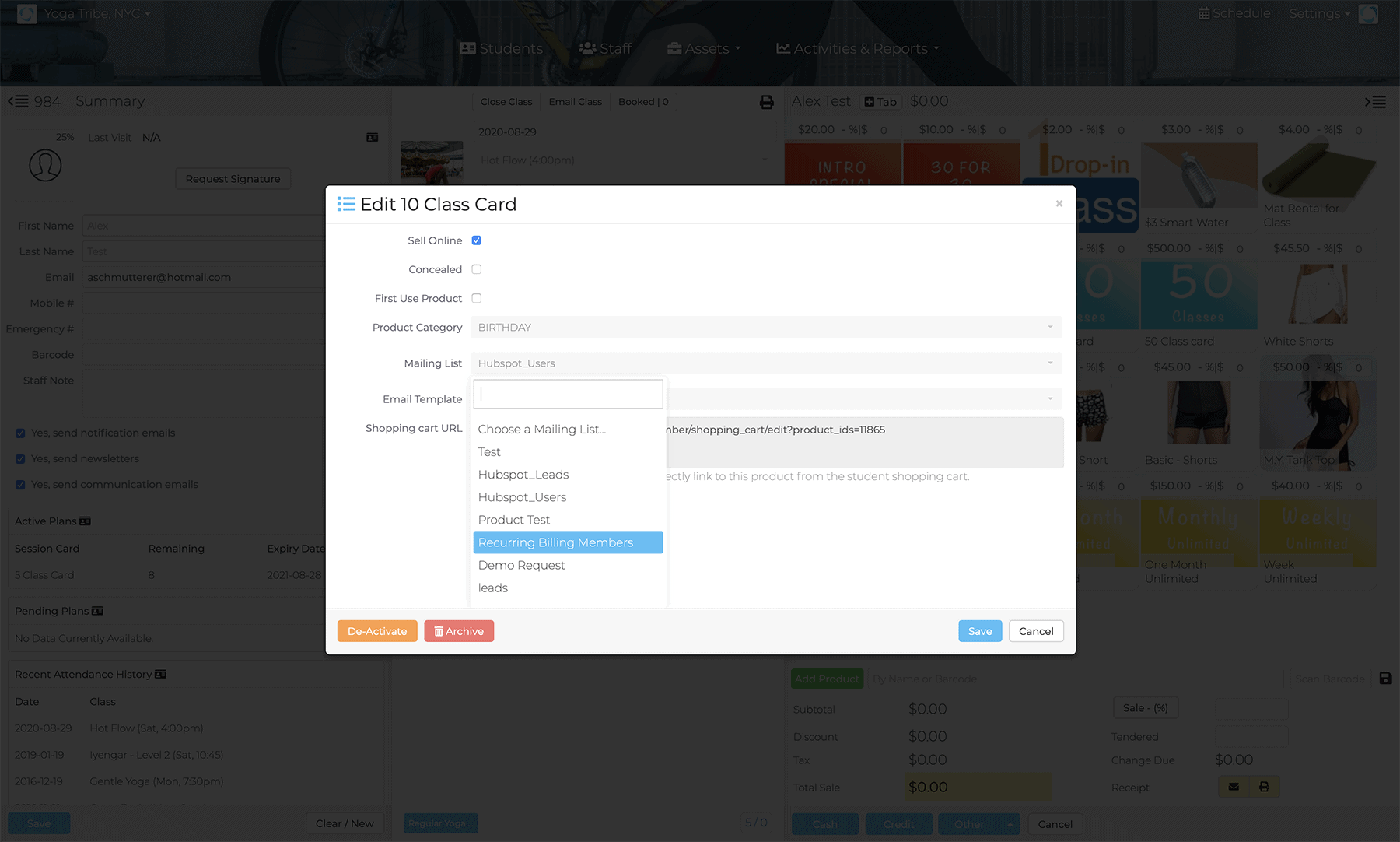Click the Shopping cart URL field
This screenshot has width=1400, height=842.
tap(865, 443)
